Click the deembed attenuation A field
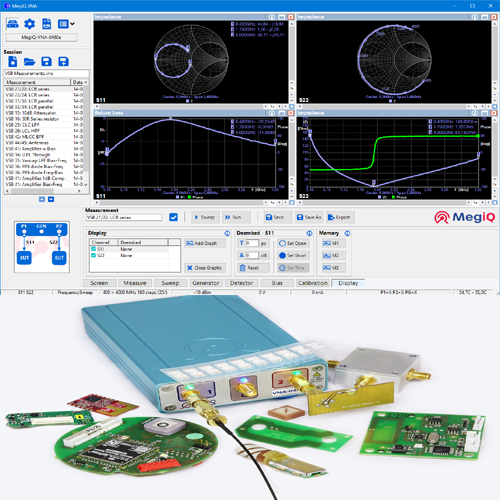Screen dimensions: 500x500 tap(252, 255)
